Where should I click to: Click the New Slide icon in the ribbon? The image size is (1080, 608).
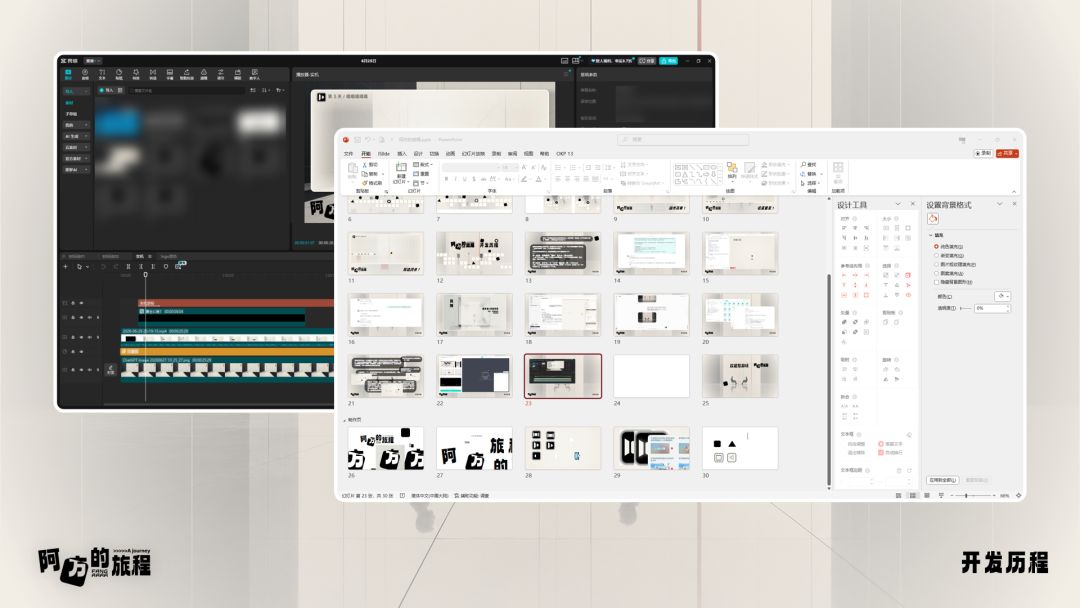coord(401,168)
